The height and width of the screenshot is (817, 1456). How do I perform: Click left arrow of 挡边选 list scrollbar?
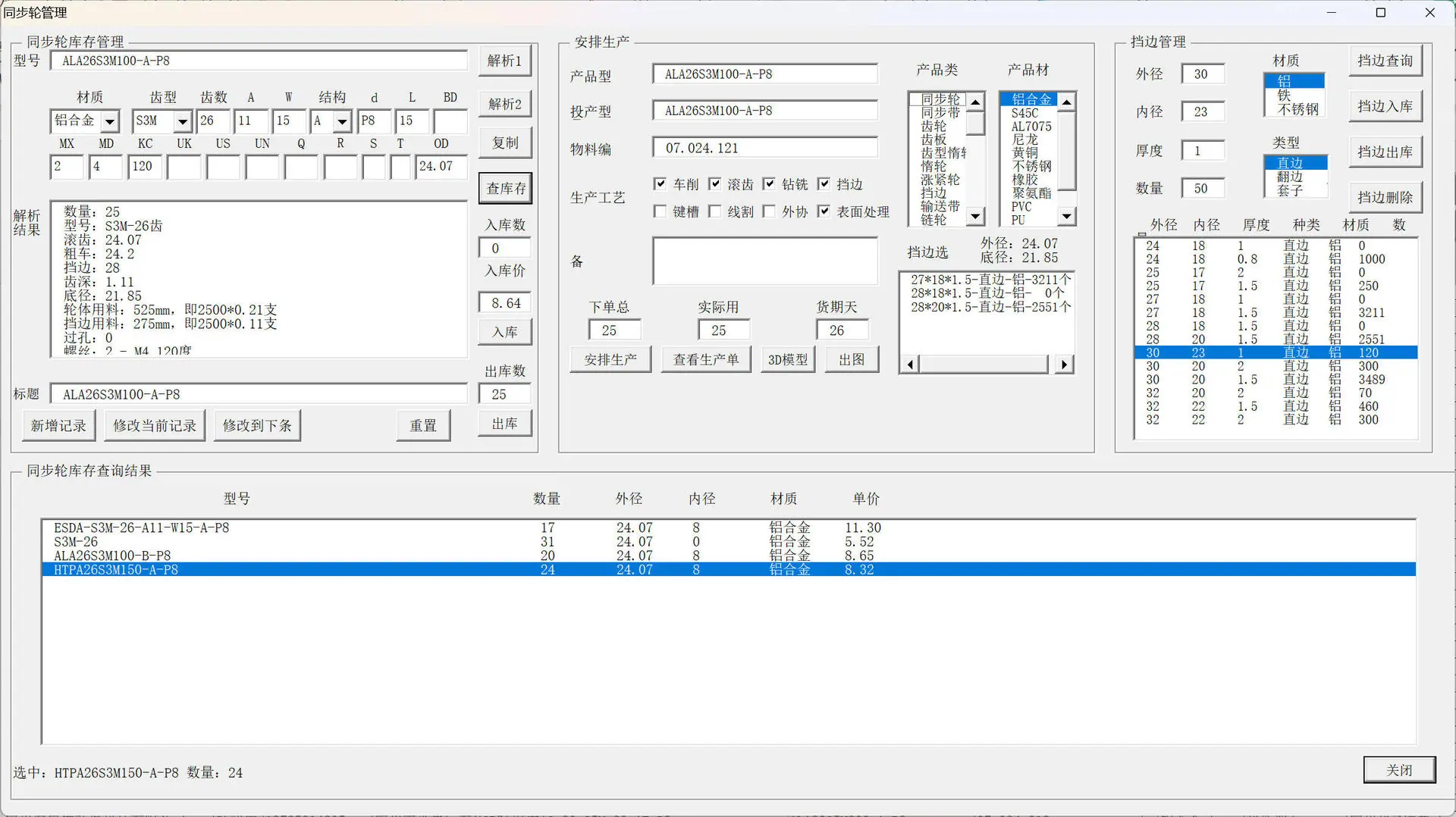910,365
